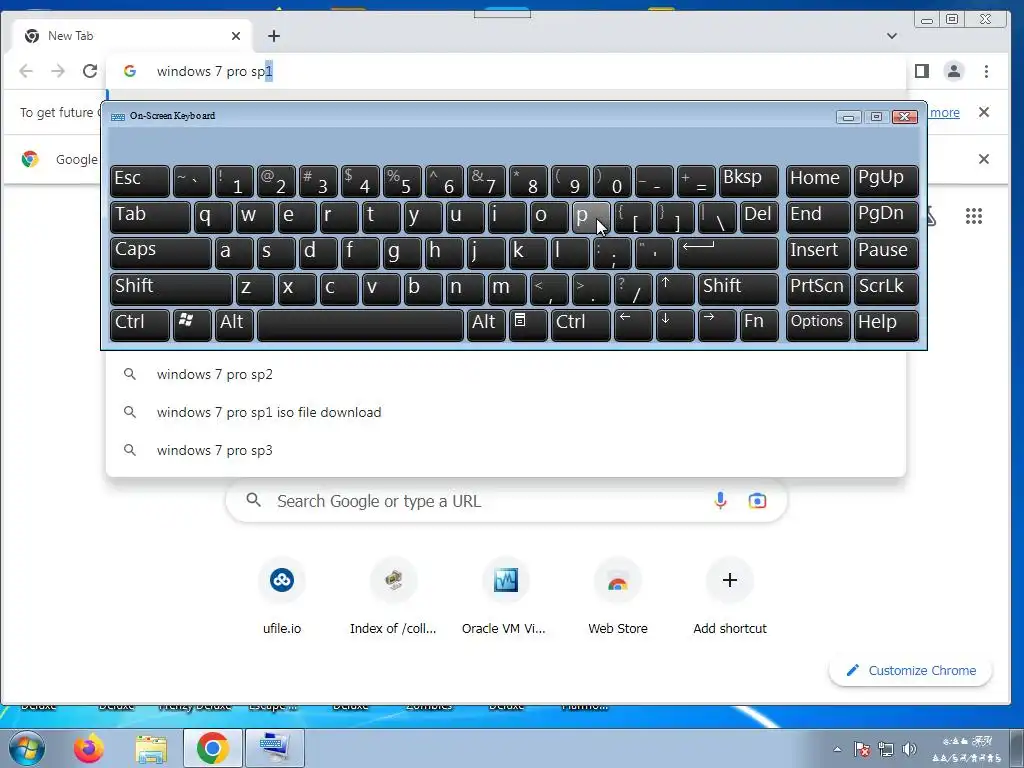Screen dimensions: 1024x768
Task: Toggle left Ctrl on On-Screen Keyboard
Action: point(140,325)
